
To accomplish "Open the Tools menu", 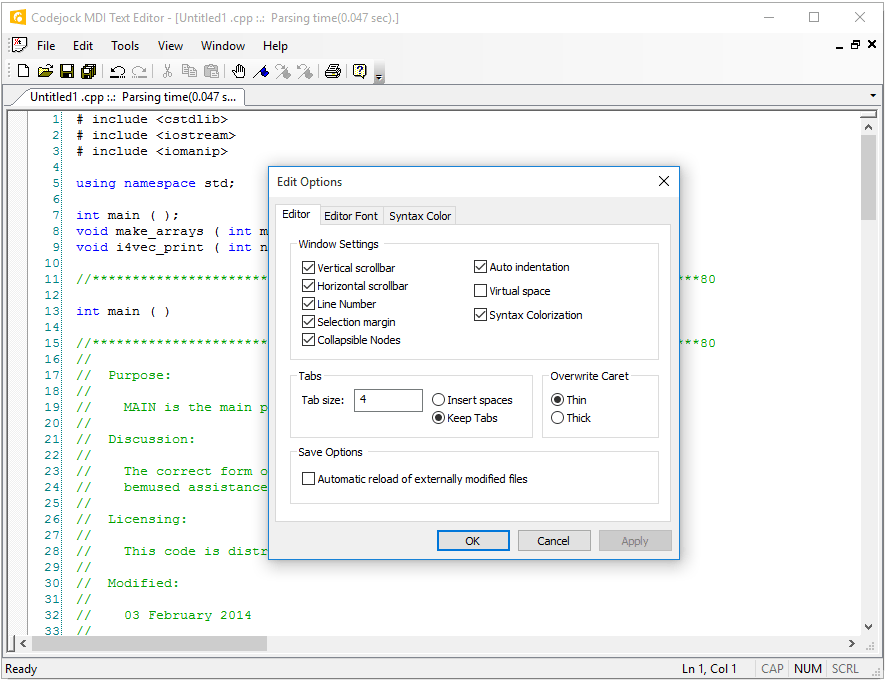I will (x=124, y=45).
